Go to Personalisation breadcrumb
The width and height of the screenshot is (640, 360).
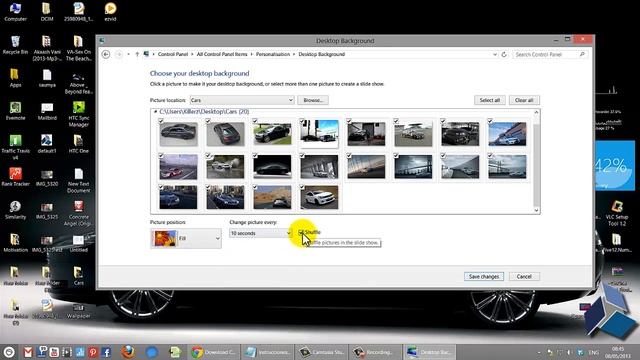coord(273,54)
